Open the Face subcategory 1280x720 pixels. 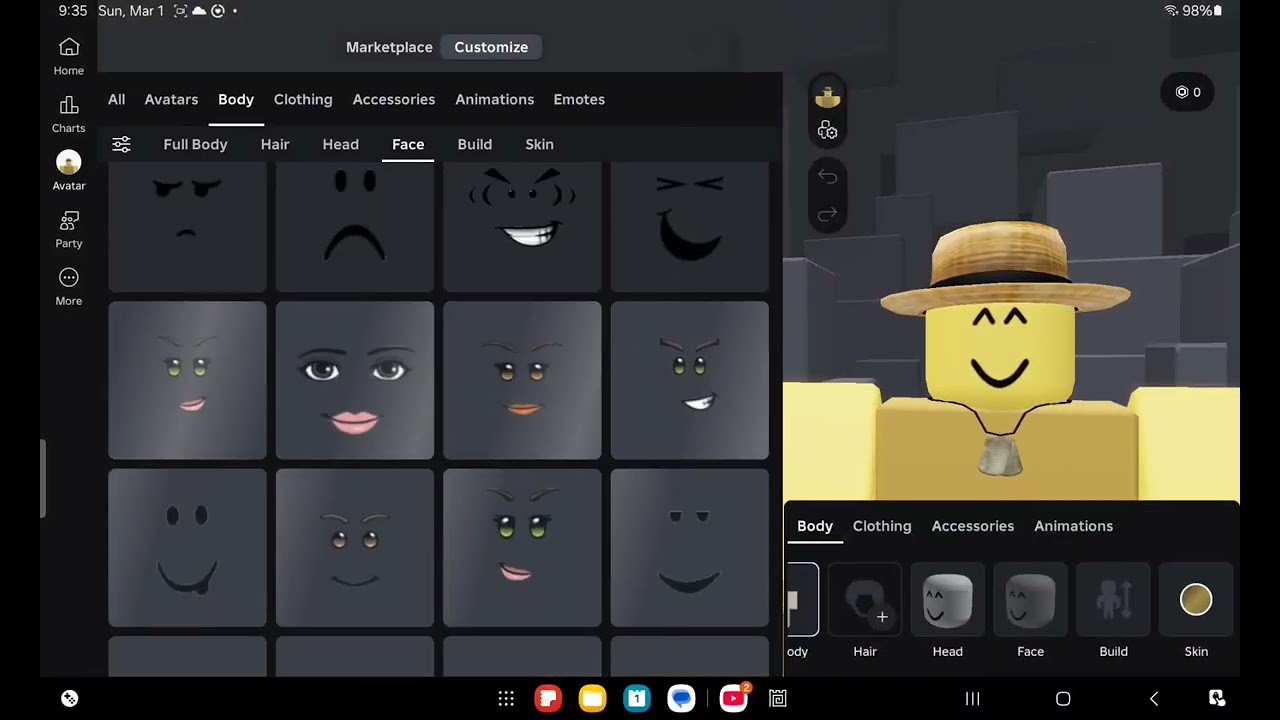(x=408, y=144)
